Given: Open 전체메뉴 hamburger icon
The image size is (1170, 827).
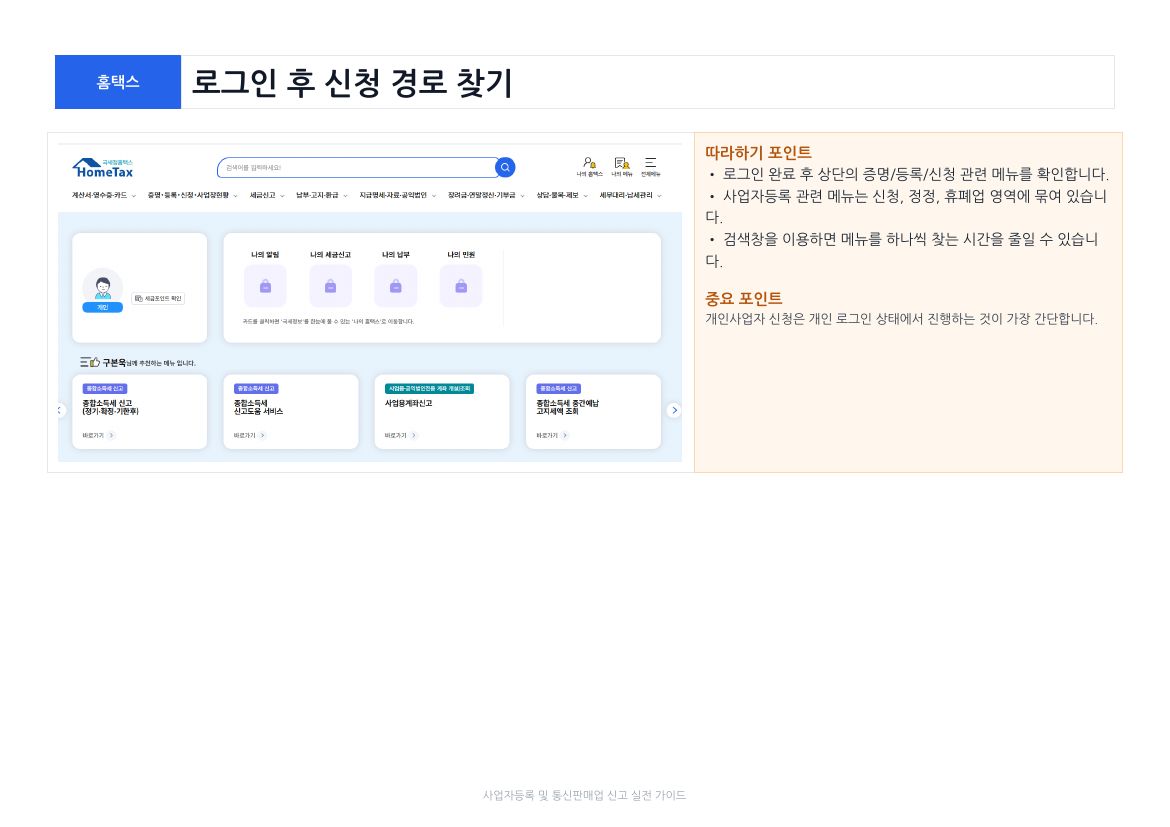Looking at the screenshot, I should click(651, 166).
